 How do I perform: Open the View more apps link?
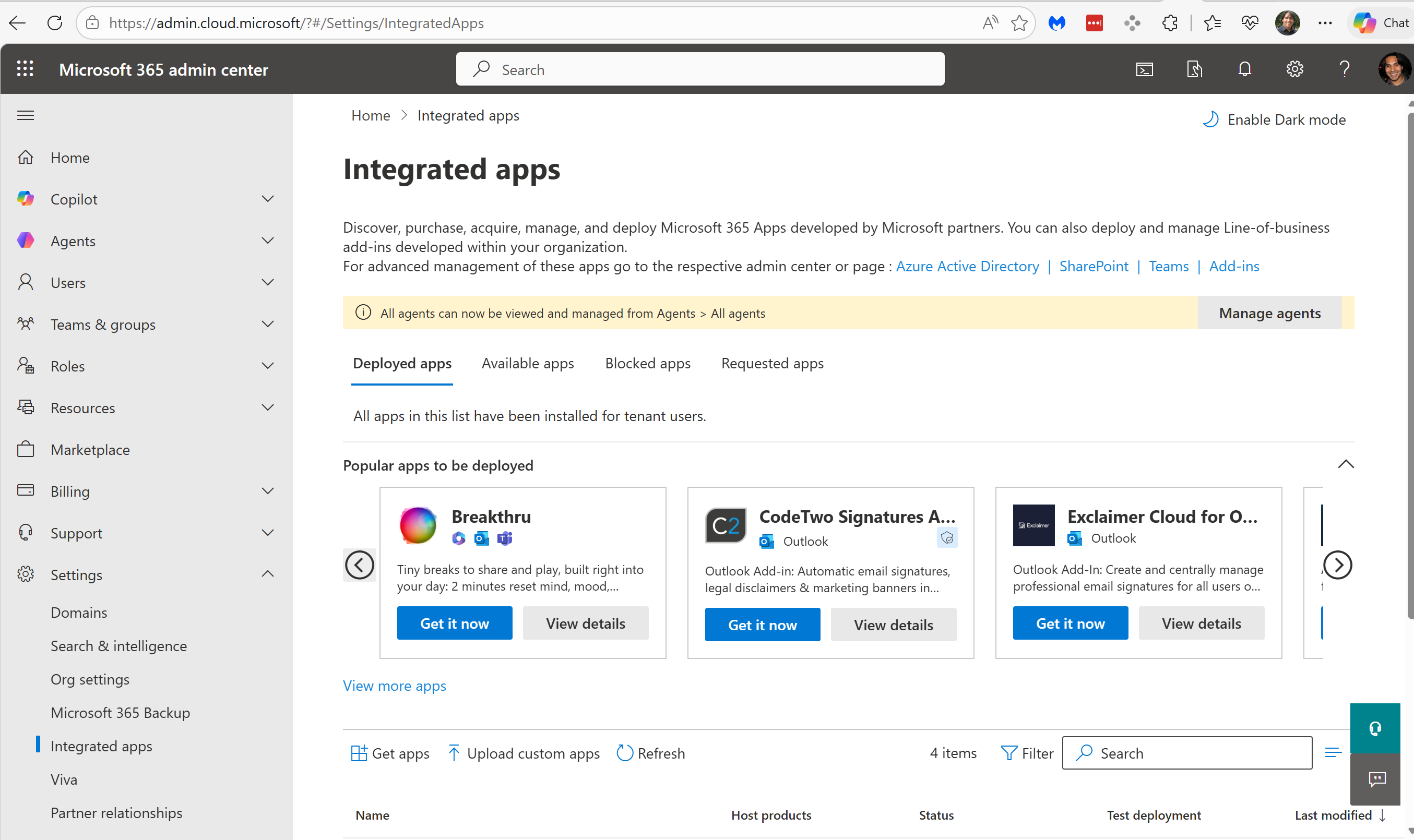pyautogui.click(x=394, y=686)
